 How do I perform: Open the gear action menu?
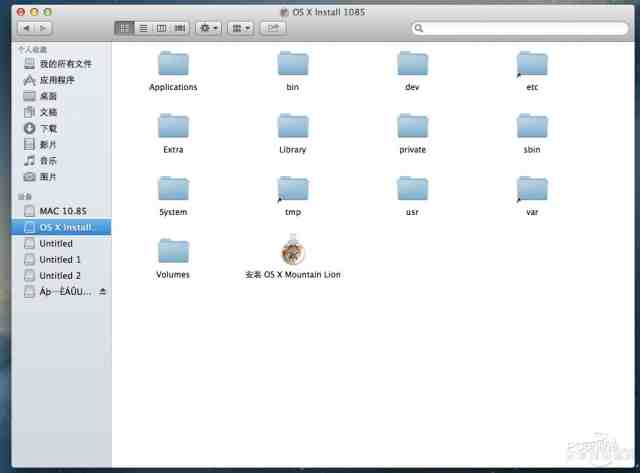[208, 28]
